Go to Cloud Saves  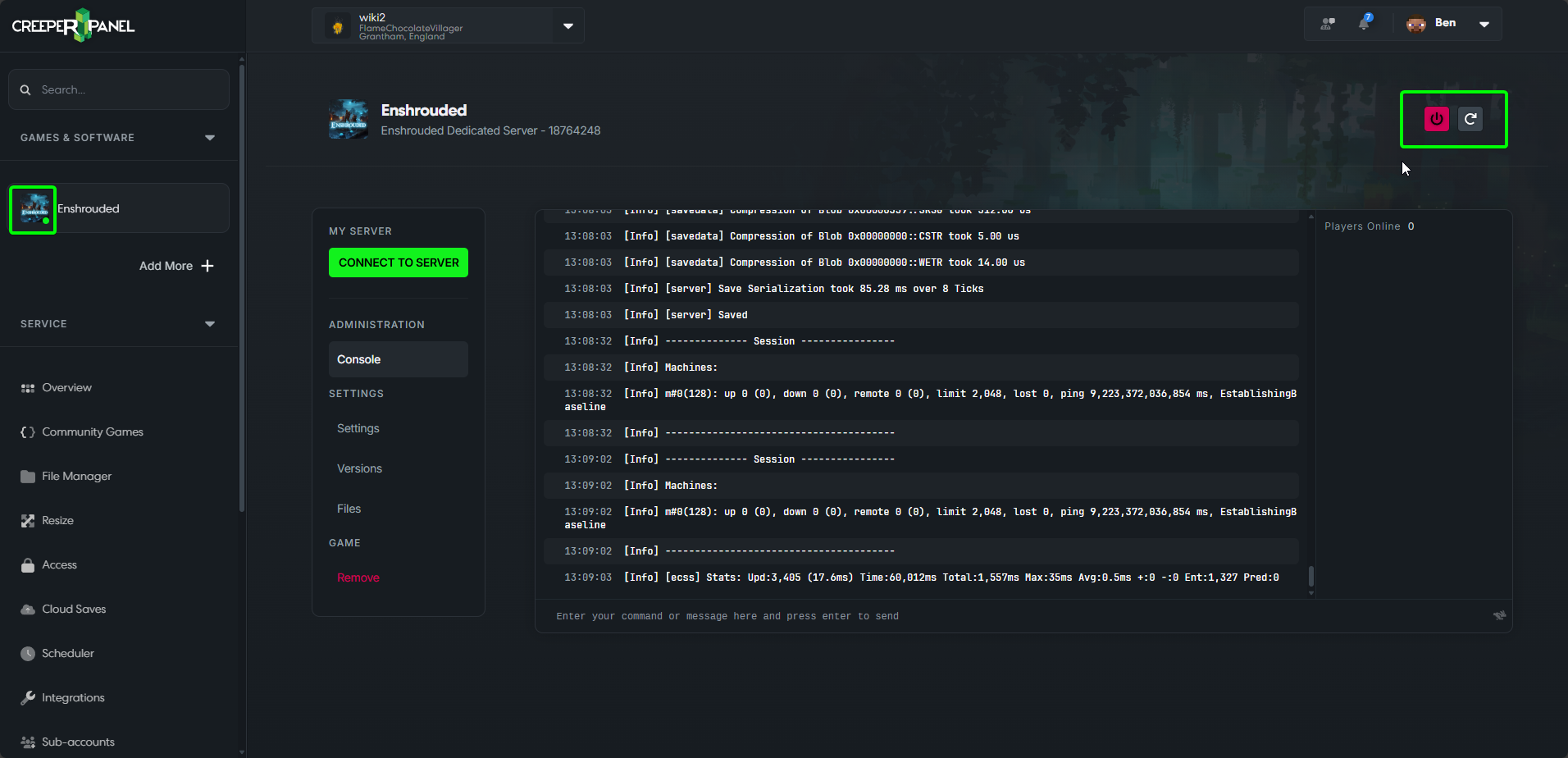(74, 609)
